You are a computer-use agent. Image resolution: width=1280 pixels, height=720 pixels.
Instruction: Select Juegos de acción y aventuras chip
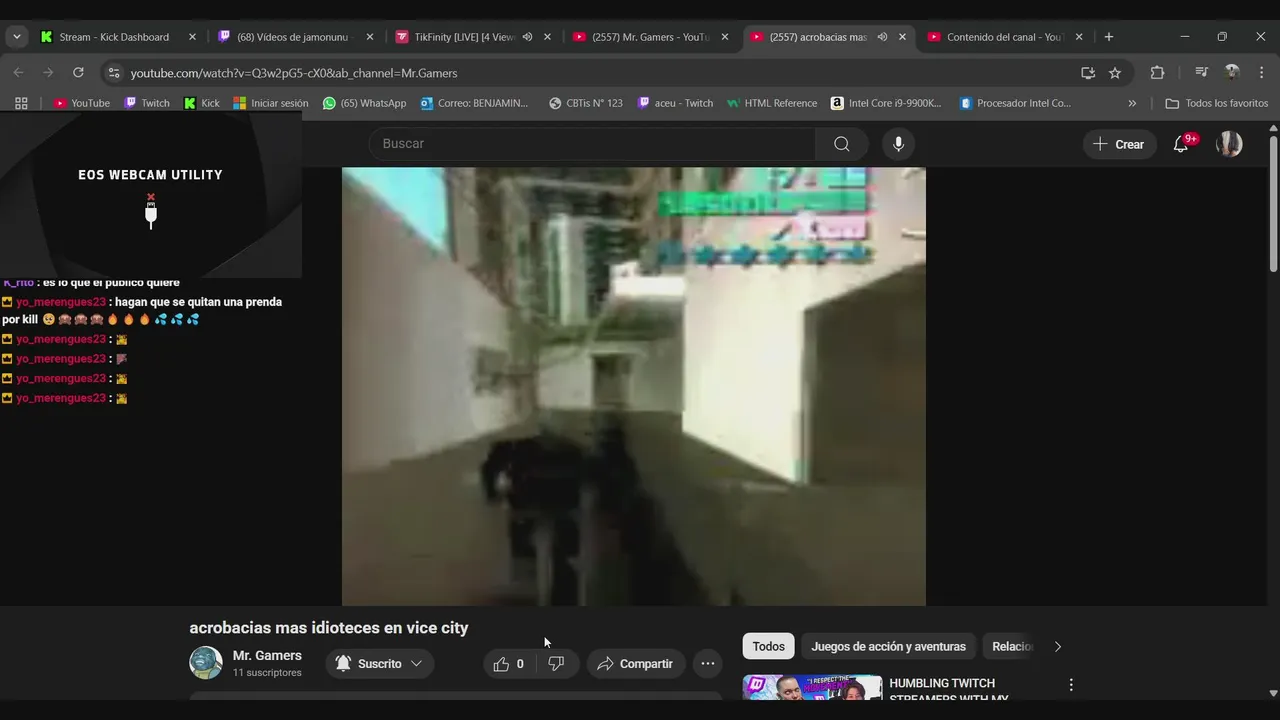(888, 646)
